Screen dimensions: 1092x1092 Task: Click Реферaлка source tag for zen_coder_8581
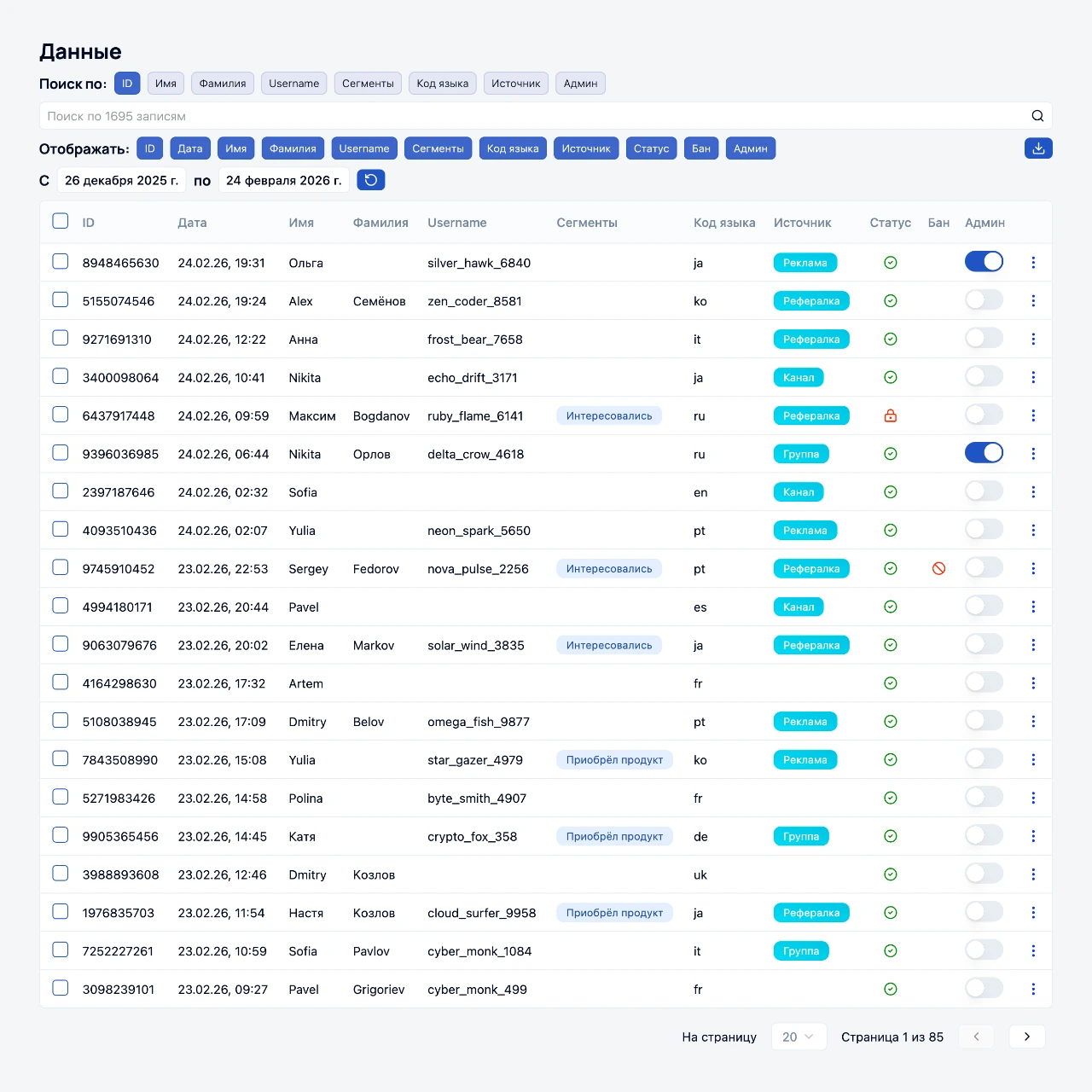(x=810, y=301)
